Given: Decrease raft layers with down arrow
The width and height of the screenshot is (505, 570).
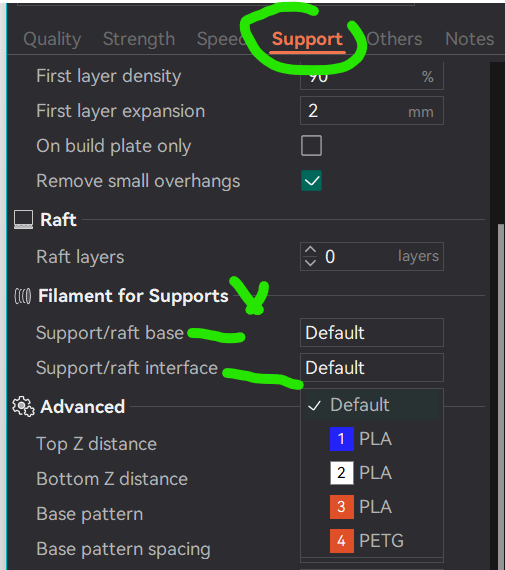Looking at the screenshot, I should coord(310,263).
